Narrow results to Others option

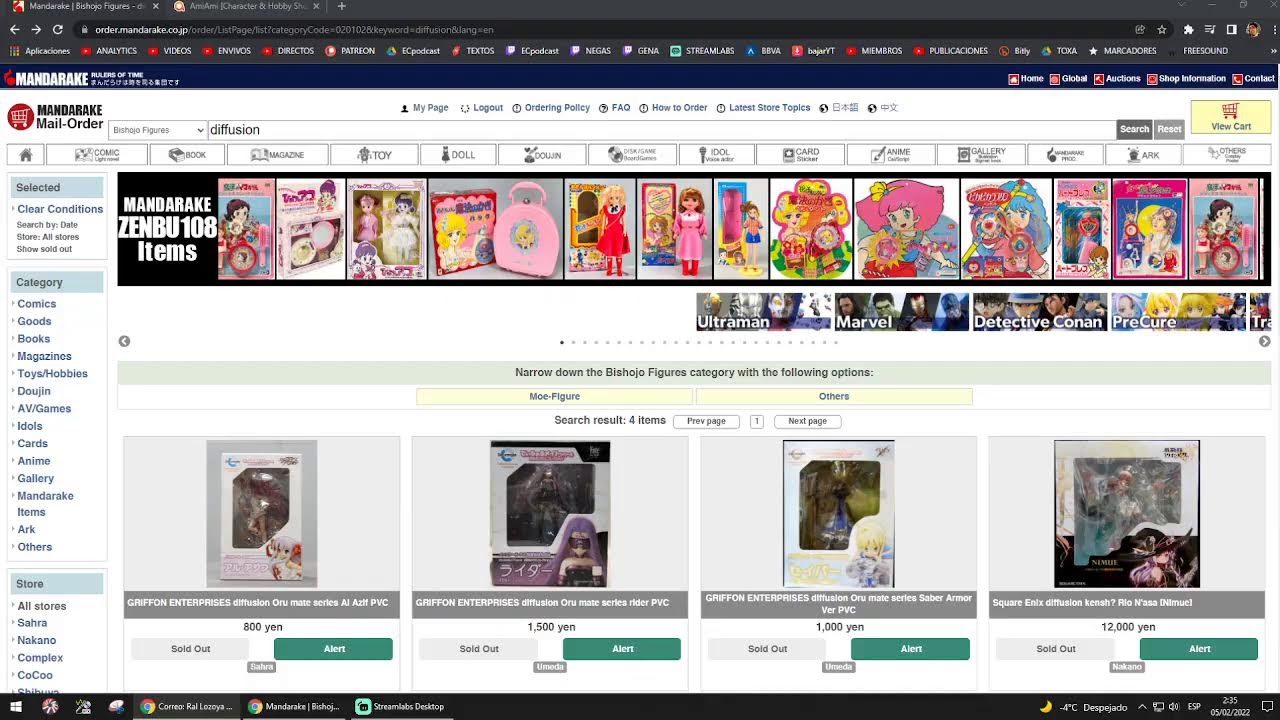[834, 396]
